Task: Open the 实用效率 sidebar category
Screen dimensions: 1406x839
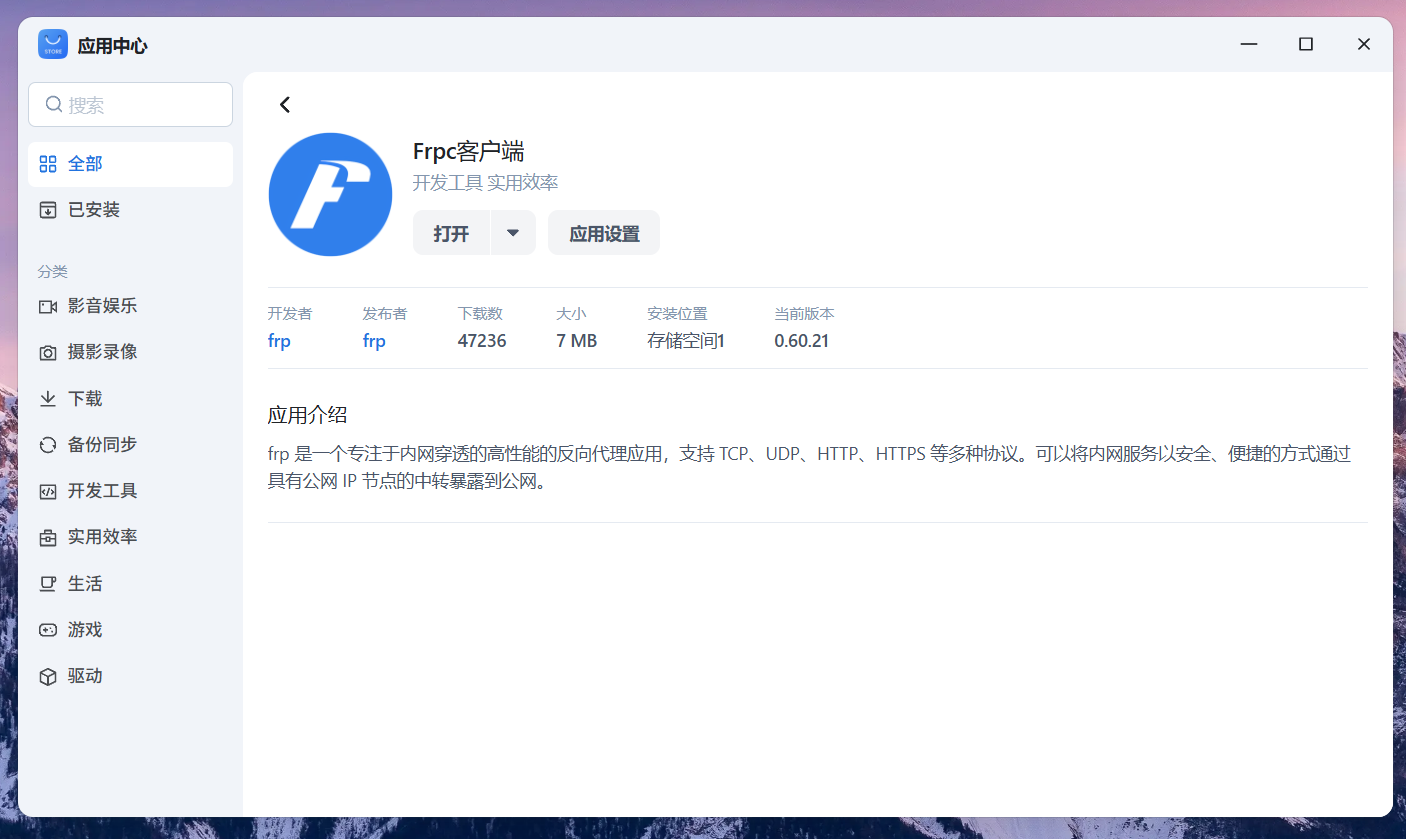Action: 130,537
